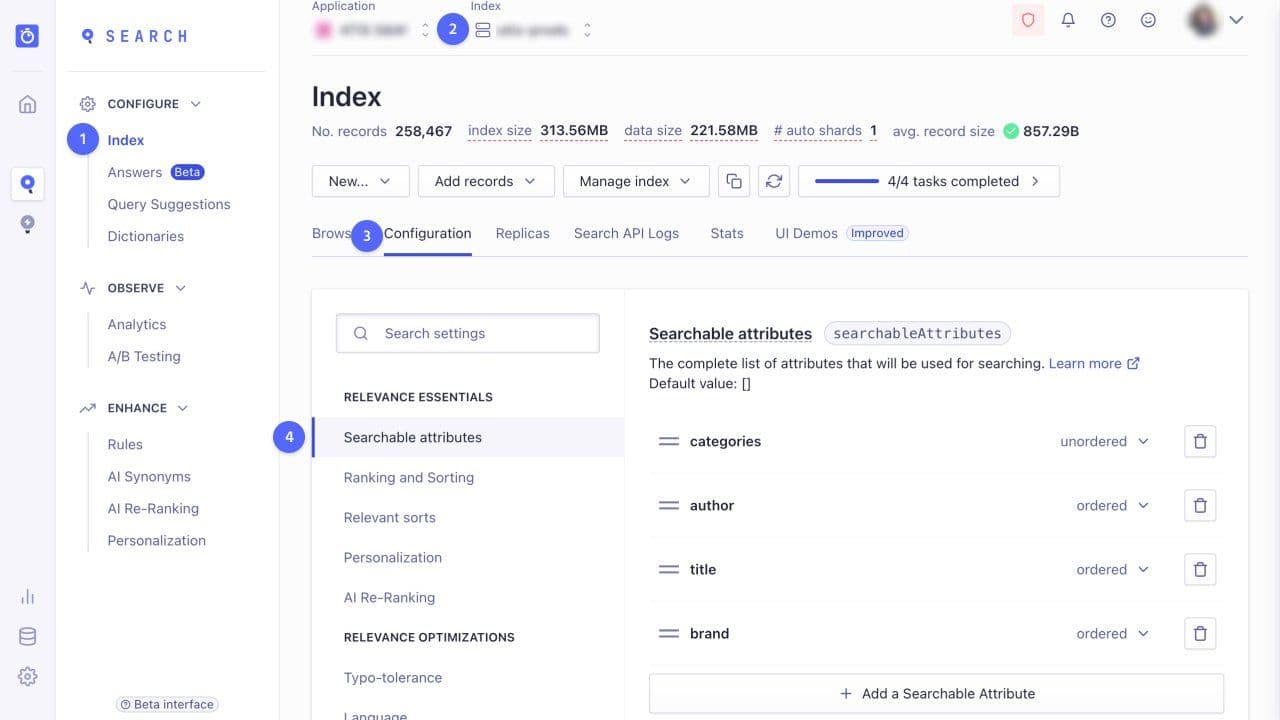1280x720 pixels.
Task: Click the refresh index icon button
Action: pyautogui.click(x=774, y=181)
